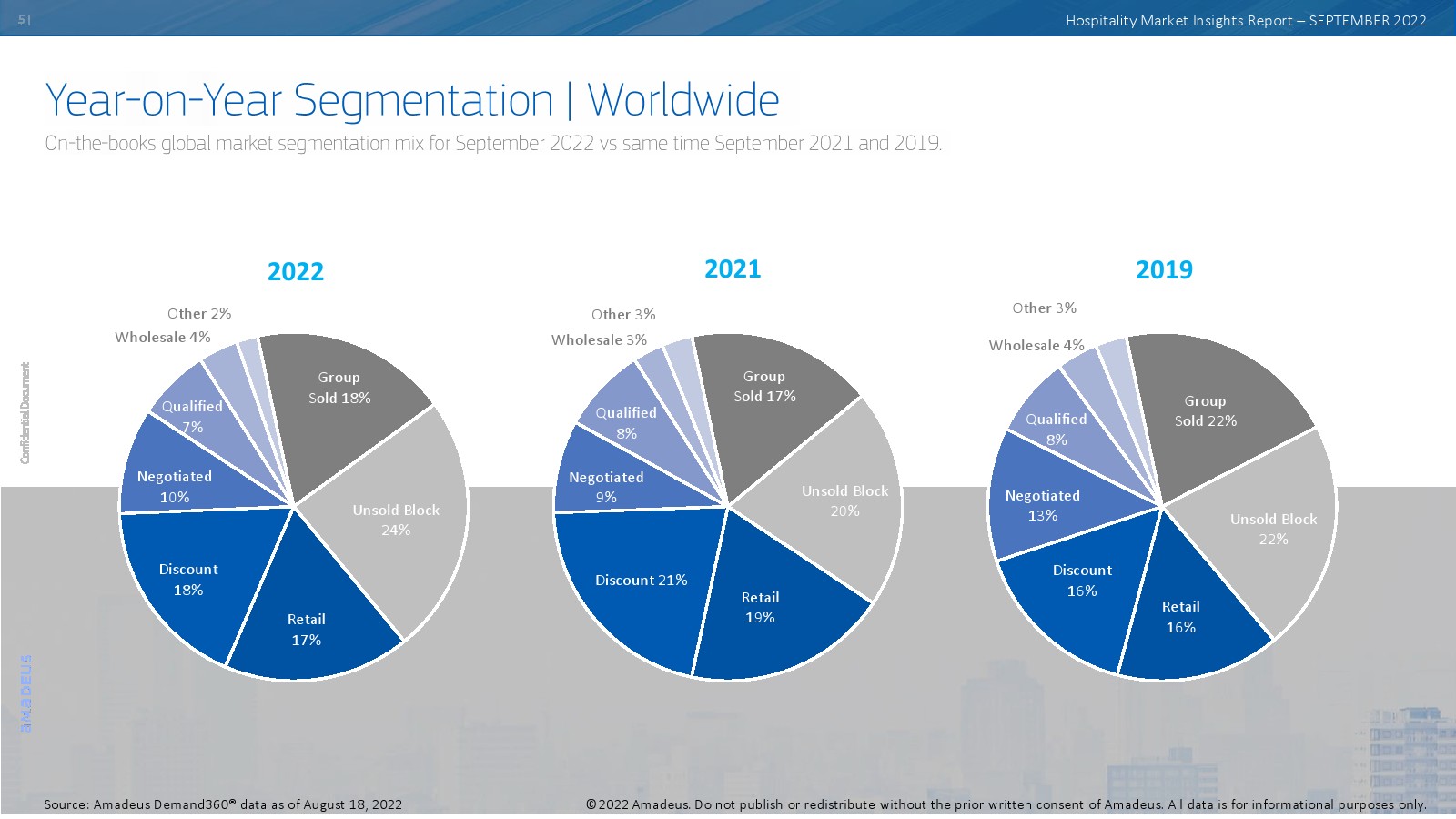Click the on-the-books subtitle text under the title
This screenshot has width=1456, height=819.
pos(493,144)
